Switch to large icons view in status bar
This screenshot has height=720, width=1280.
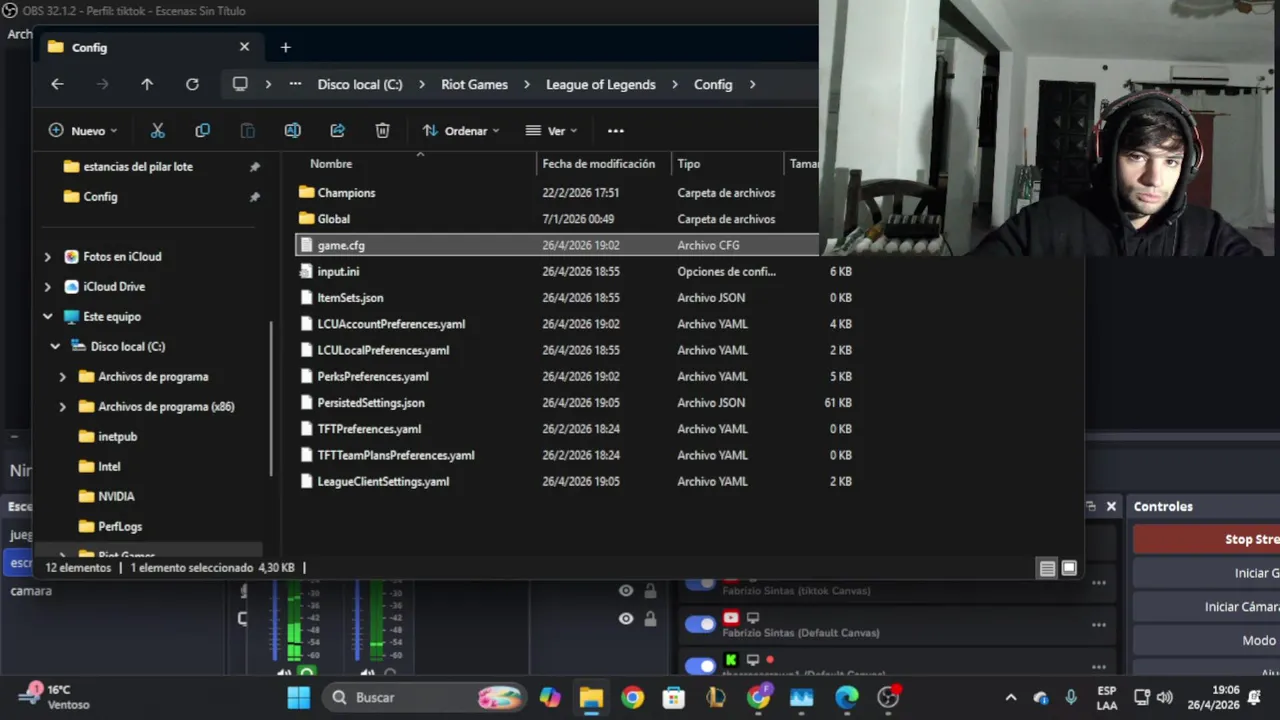pyautogui.click(x=1069, y=568)
